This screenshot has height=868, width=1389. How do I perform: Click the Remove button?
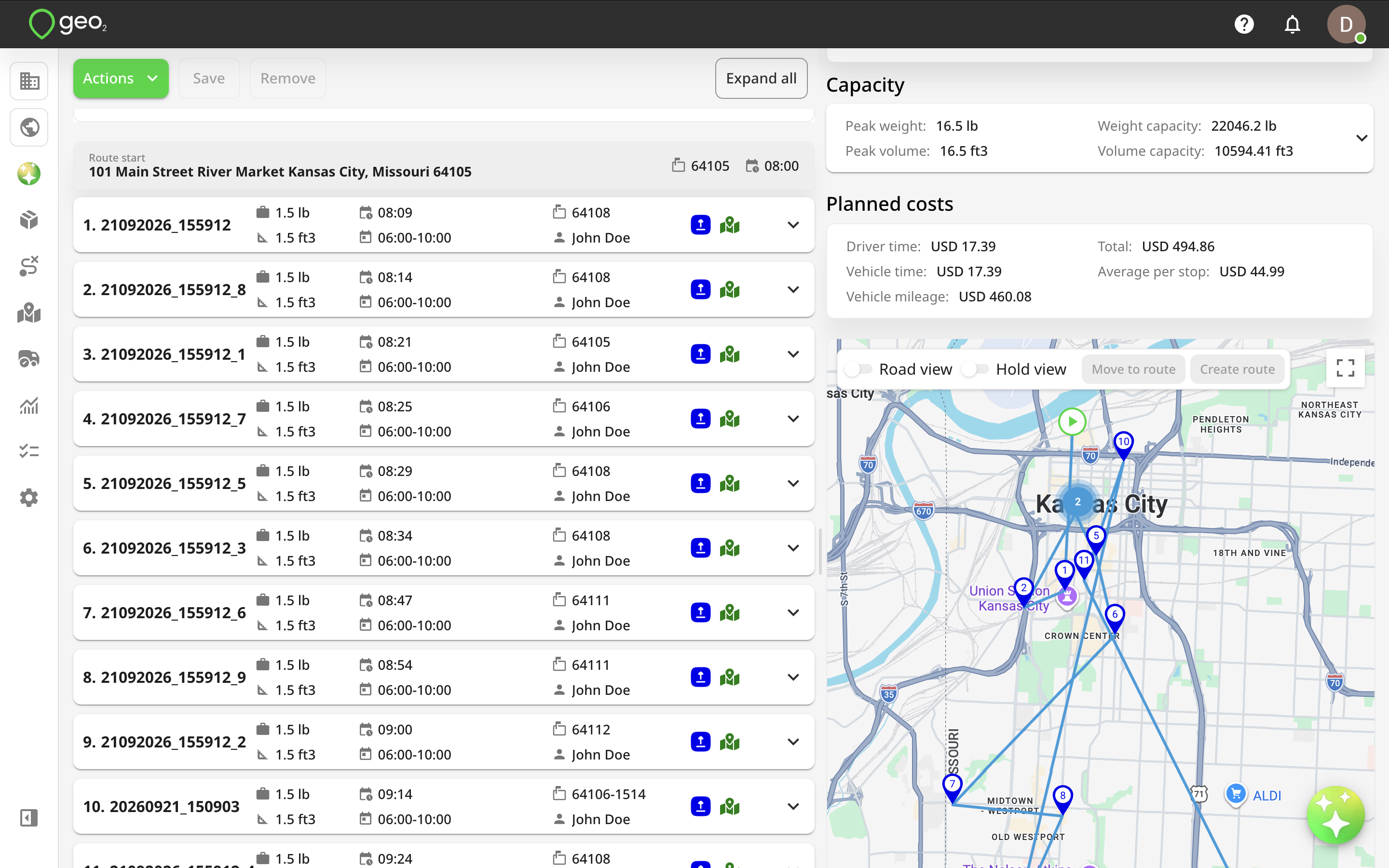tap(287, 78)
